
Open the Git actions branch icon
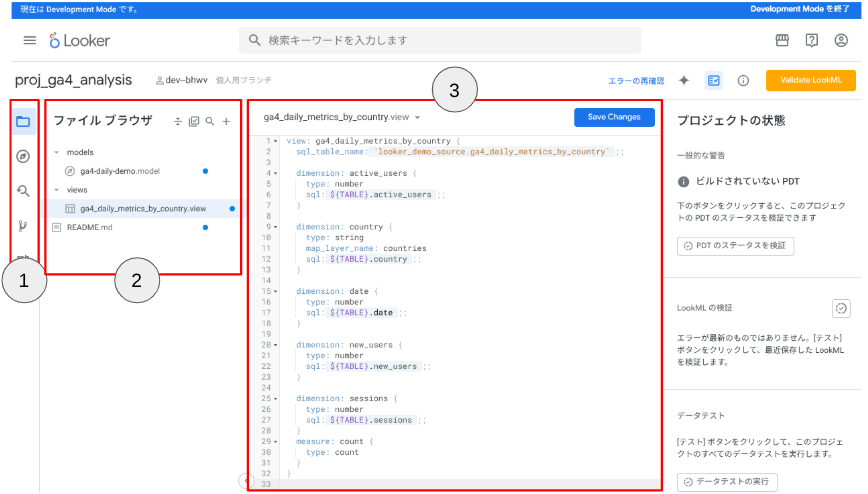click(23, 225)
